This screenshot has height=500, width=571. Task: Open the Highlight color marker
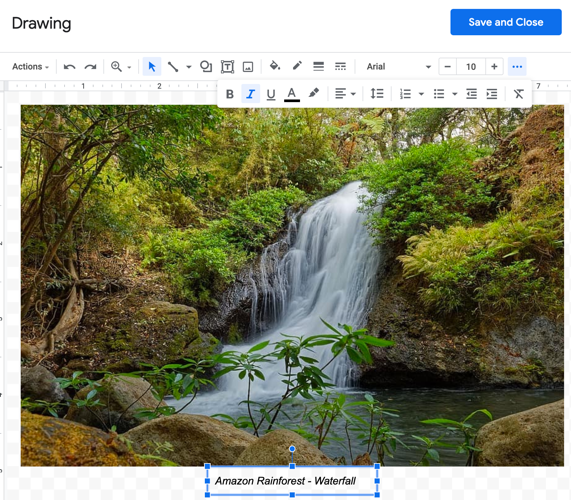point(314,94)
